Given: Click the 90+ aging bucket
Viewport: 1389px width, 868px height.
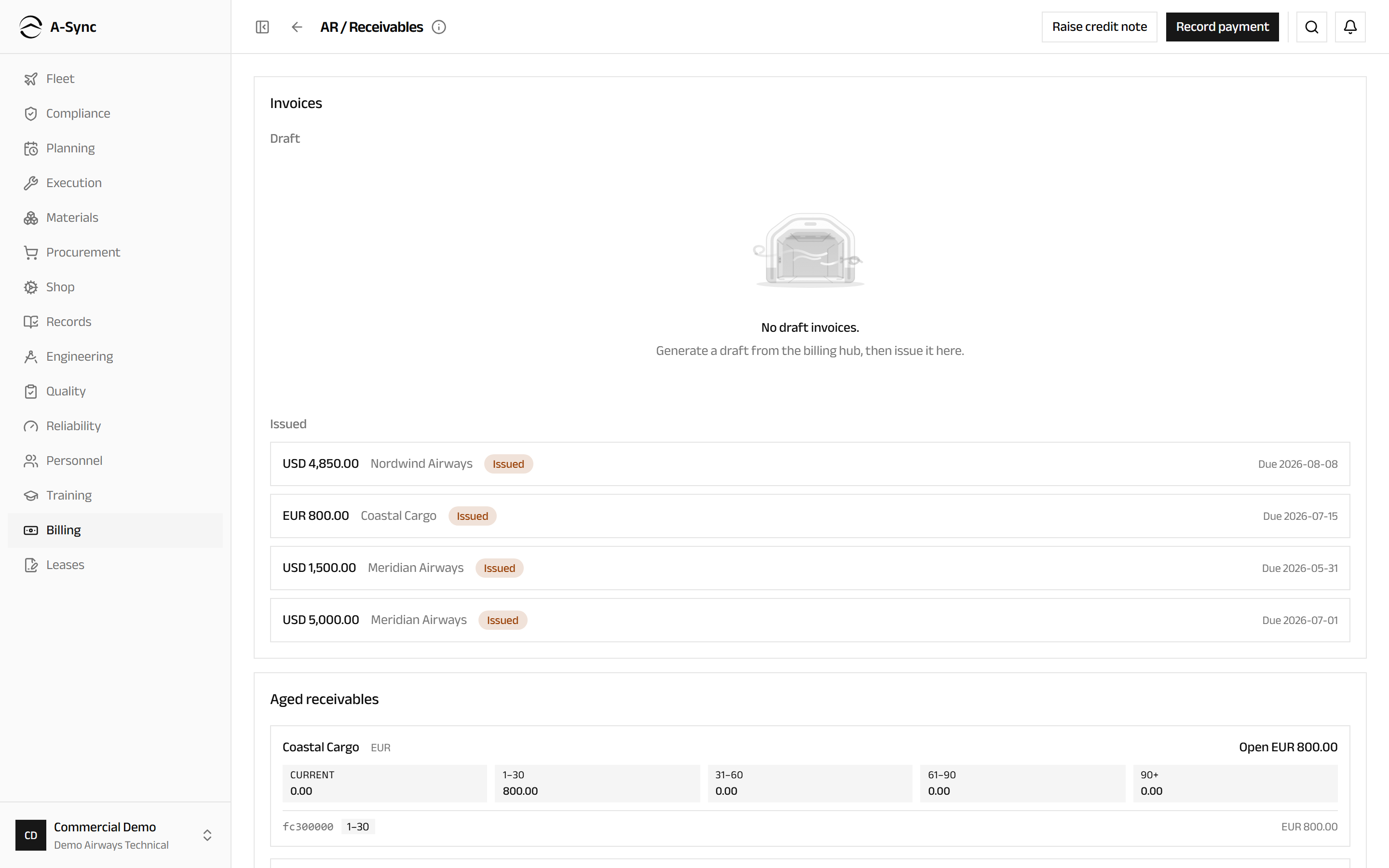Looking at the screenshot, I should [1235, 783].
